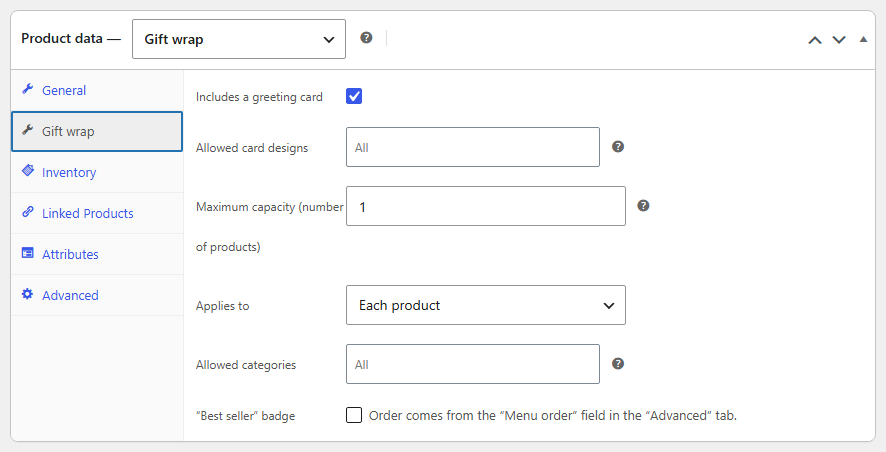Image resolution: width=886 pixels, height=452 pixels.
Task: Click the help icon beside product type
Action: click(x=366, y=38)
